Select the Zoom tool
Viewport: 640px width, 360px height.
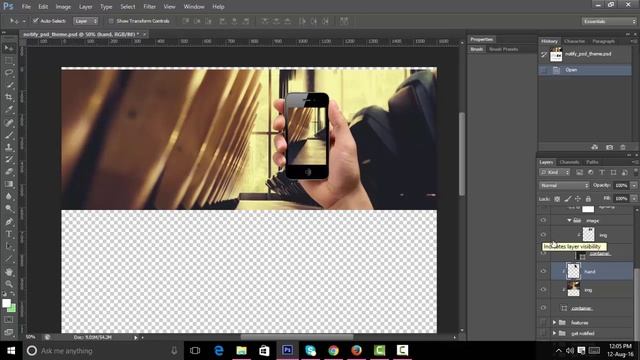(x=9, y=284)
